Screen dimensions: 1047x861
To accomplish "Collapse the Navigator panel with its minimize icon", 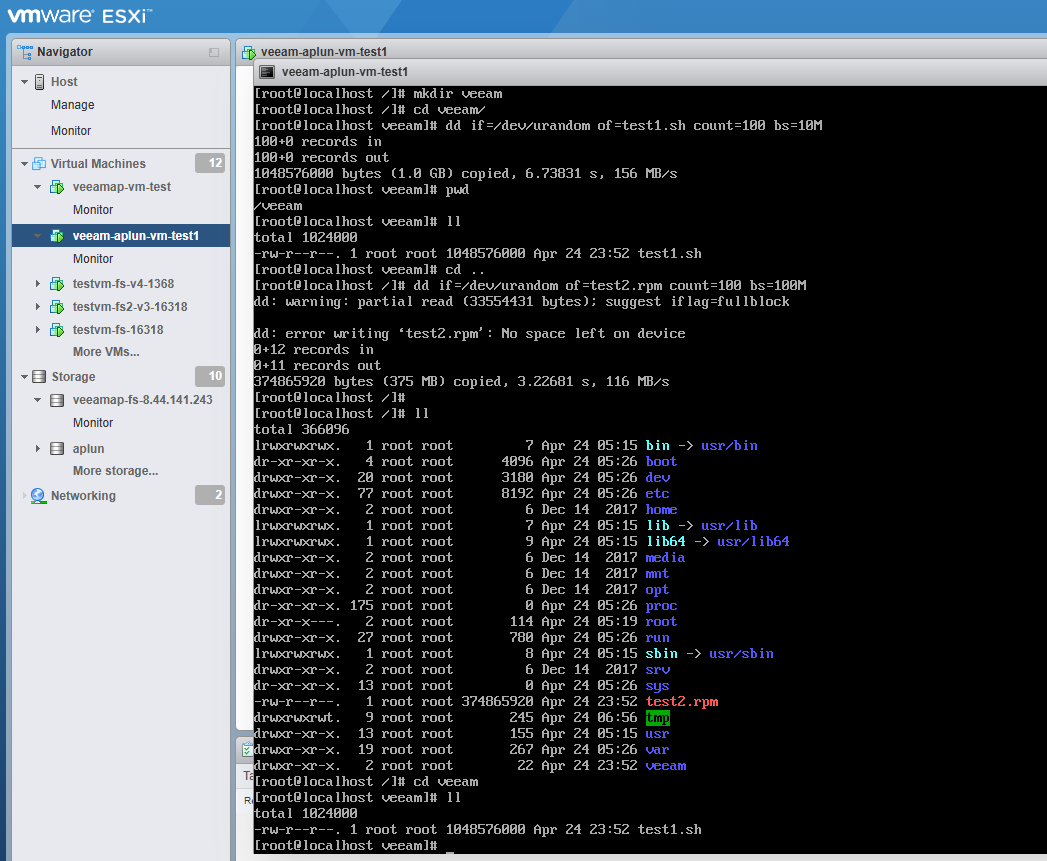I will [x=214, y=52].
